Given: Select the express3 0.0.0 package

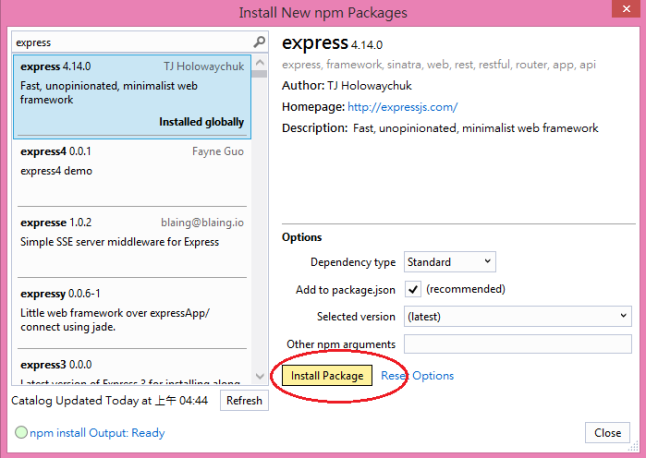Looking at the screenshot, I should pyautogui.click(x=132, y=367).
